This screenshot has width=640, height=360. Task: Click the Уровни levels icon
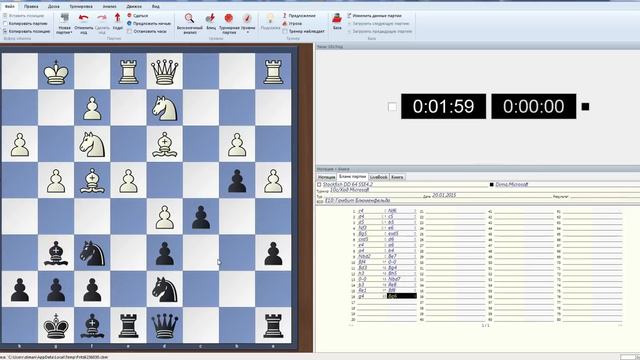[x=247, y=18]
